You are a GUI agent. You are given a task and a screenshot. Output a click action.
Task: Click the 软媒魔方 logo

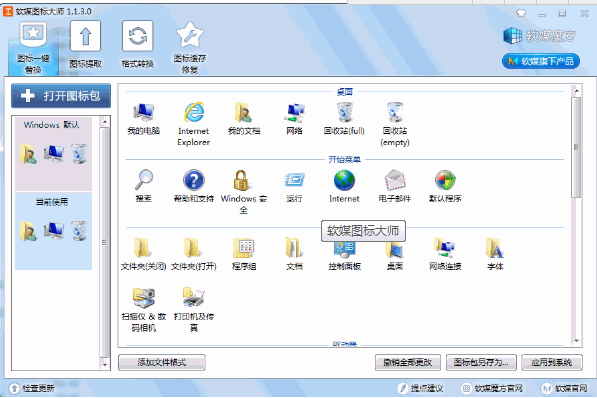click(539, 36)
